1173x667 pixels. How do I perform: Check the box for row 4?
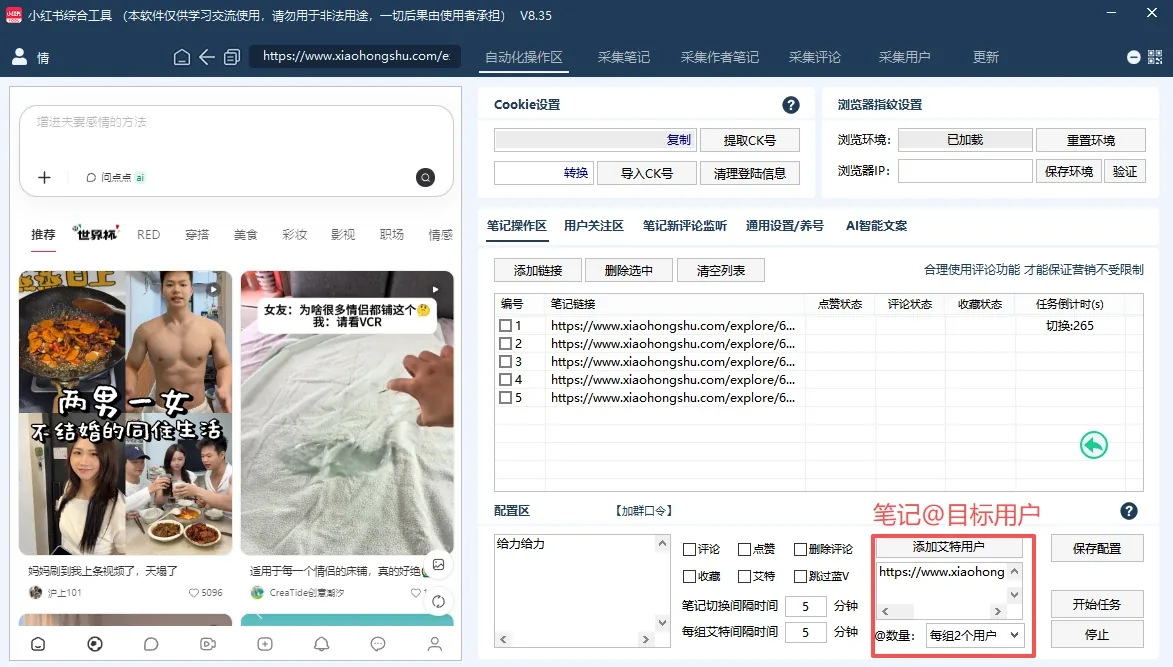click(505, 380)
